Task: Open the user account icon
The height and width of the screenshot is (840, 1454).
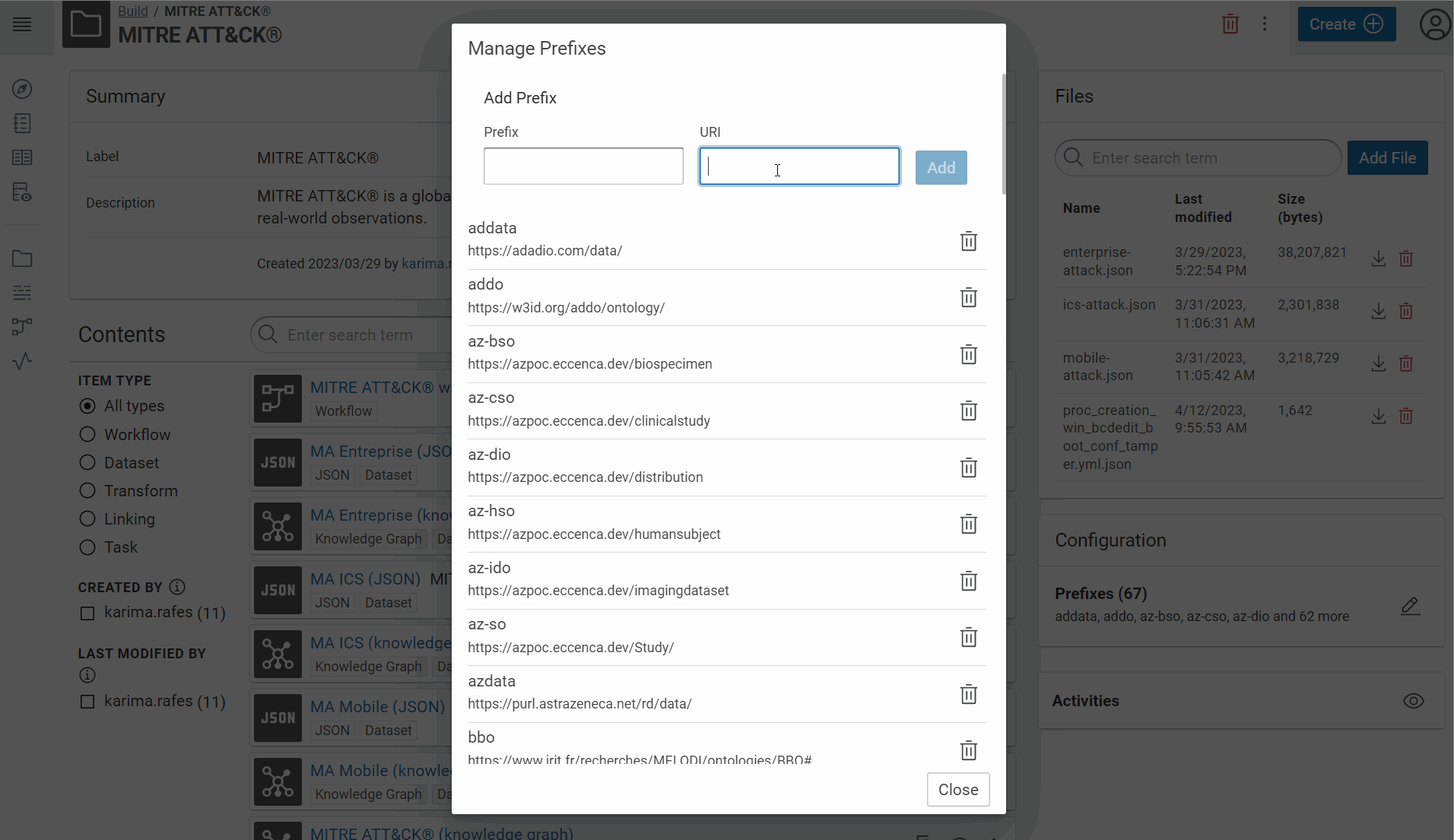Action: pos(1434,24)
